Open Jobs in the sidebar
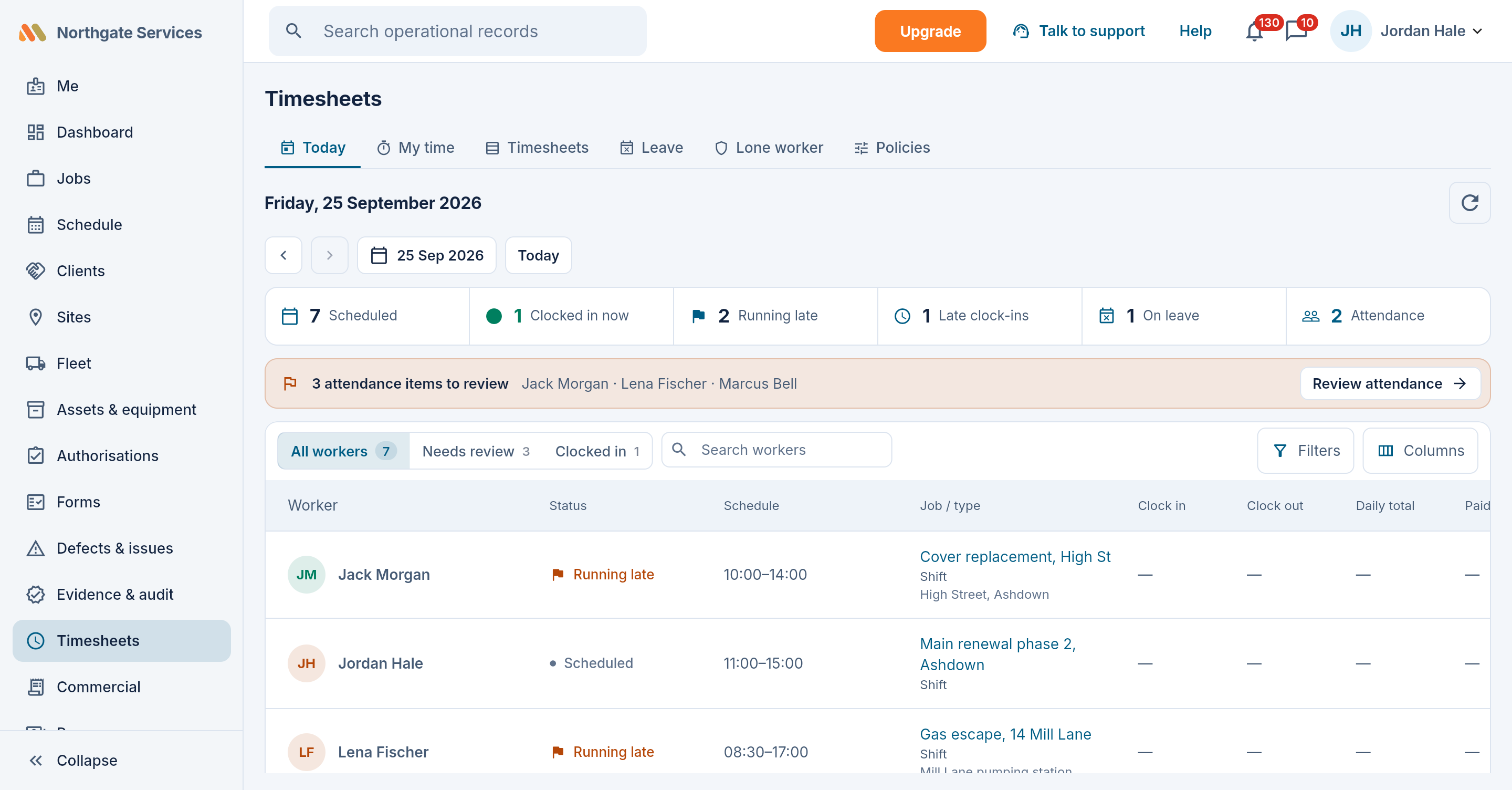The width and height of the screenshot is (1512, 790). 121,179
